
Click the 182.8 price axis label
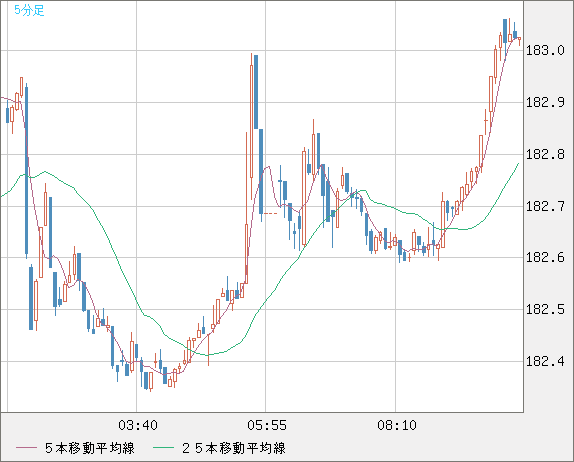(545, 154)
